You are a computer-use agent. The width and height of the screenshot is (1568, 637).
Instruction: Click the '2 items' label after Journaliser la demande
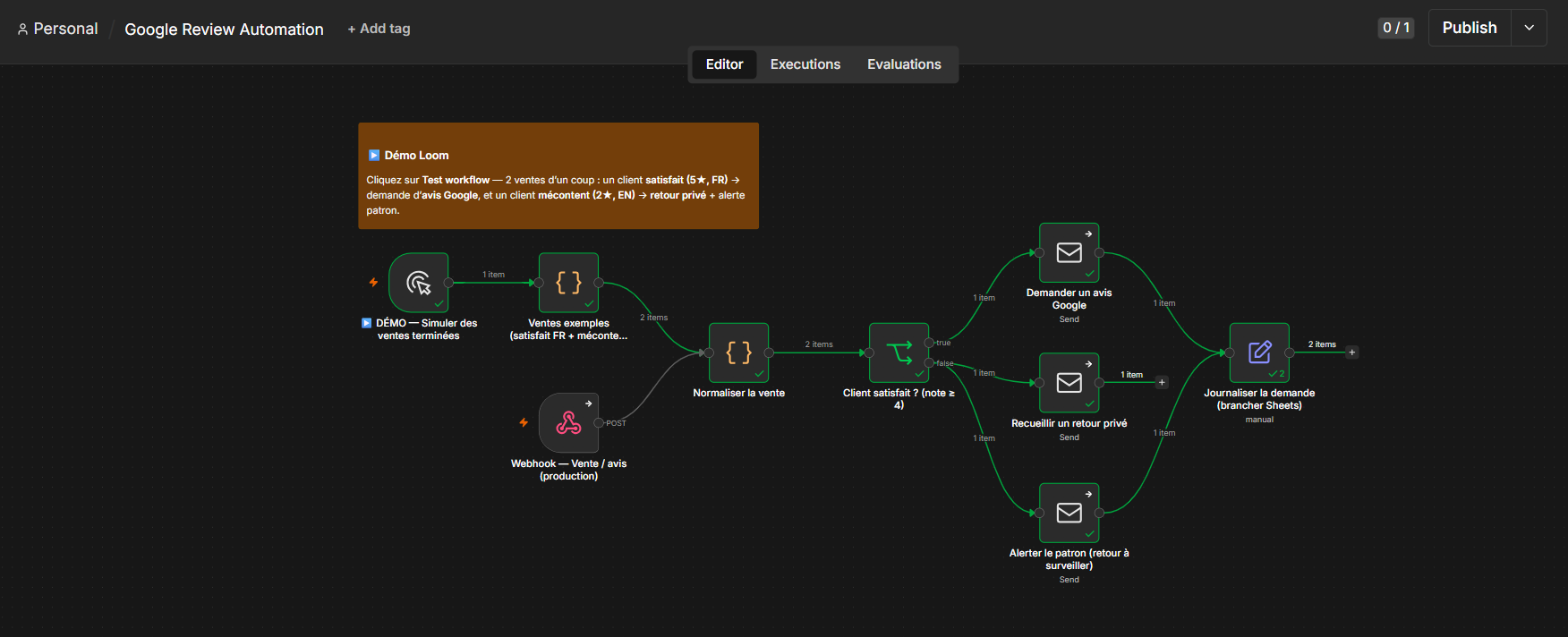pyautogui.click(x=1322, y=344)
